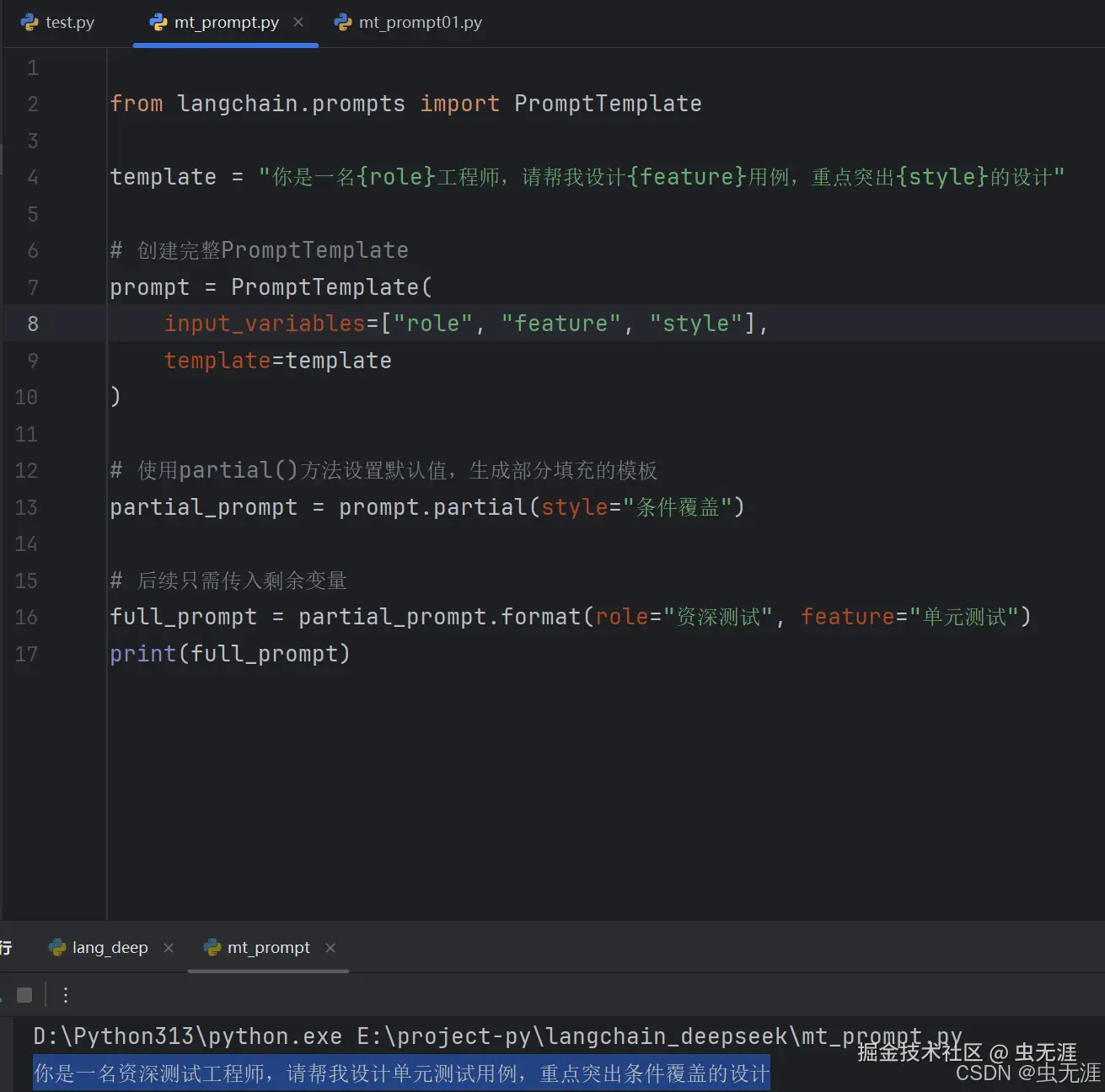Viewport: 1105px width, 1092px height.
Task: Click the string "资深测试" on line 16
Action: [717, 617]
